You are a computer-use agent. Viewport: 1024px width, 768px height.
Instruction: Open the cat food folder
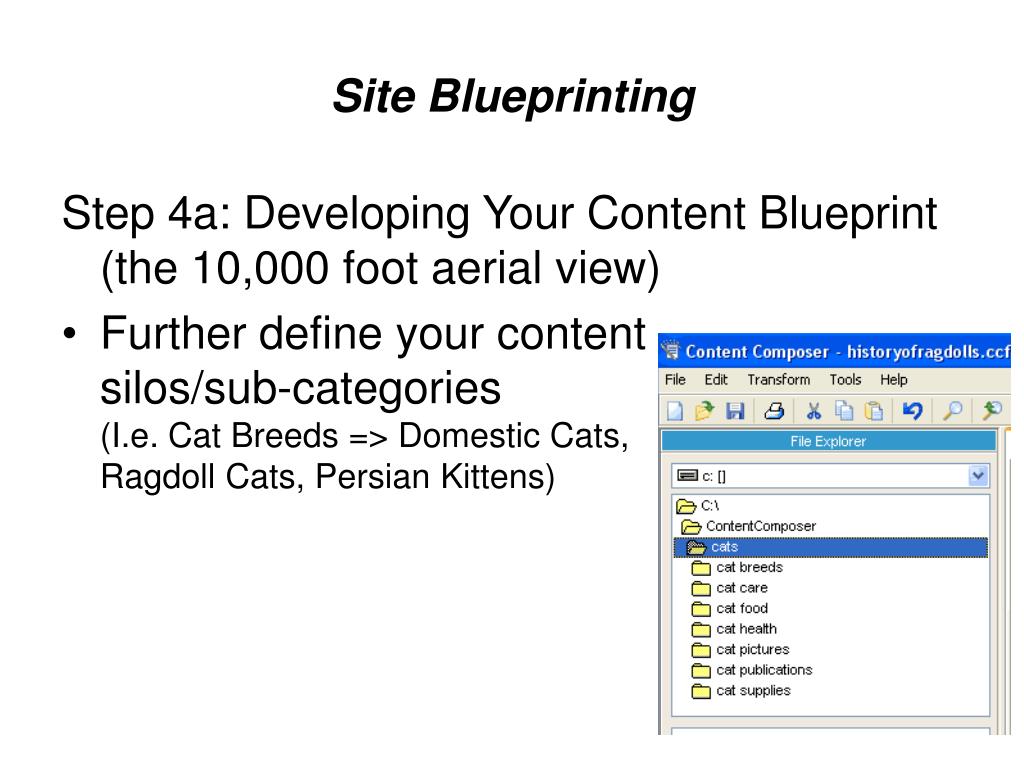[x=729, y=608]
